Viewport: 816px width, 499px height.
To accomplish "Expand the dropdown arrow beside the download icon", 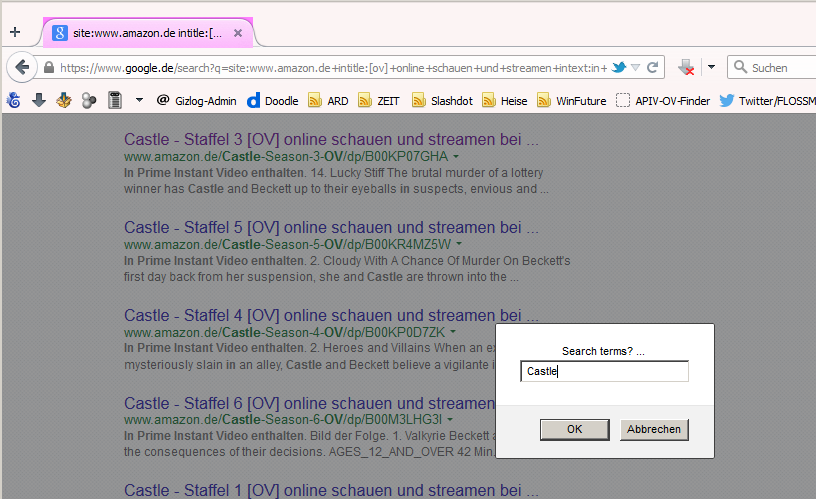I will point(711,67).
